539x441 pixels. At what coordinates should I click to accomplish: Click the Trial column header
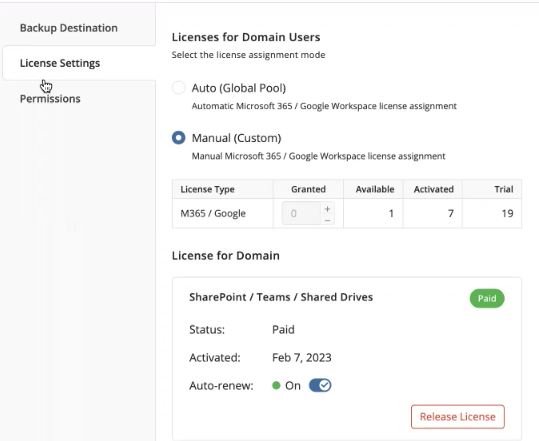pos(504,189)
